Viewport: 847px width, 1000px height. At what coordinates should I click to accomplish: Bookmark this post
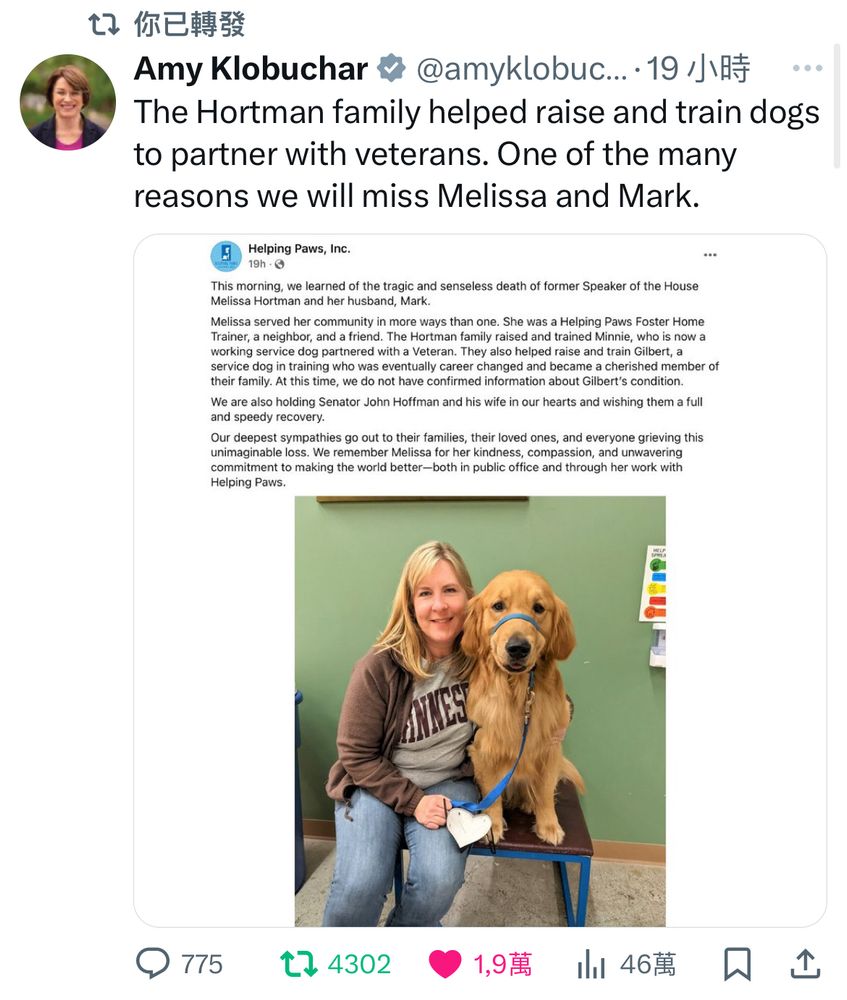pos(737,964)
